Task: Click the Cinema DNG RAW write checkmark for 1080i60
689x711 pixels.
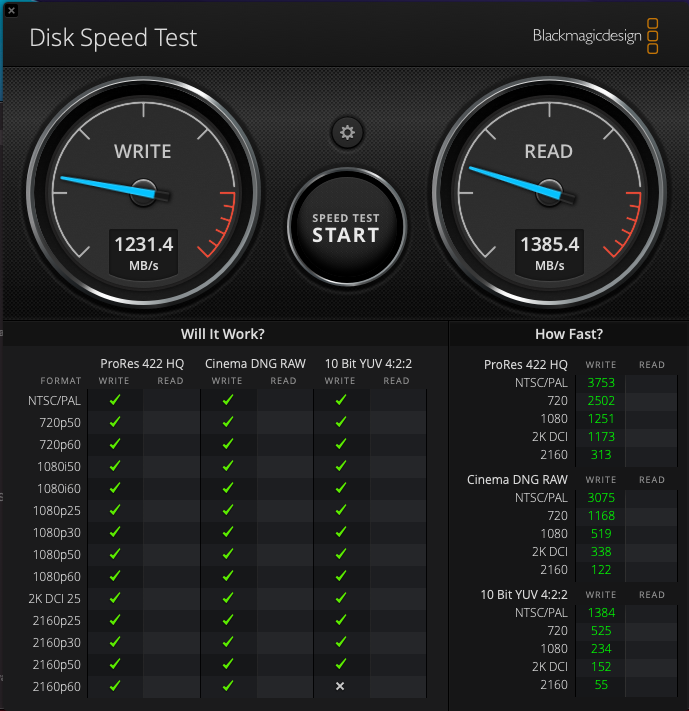Action: pyautogui.click(x=228, y=488)
